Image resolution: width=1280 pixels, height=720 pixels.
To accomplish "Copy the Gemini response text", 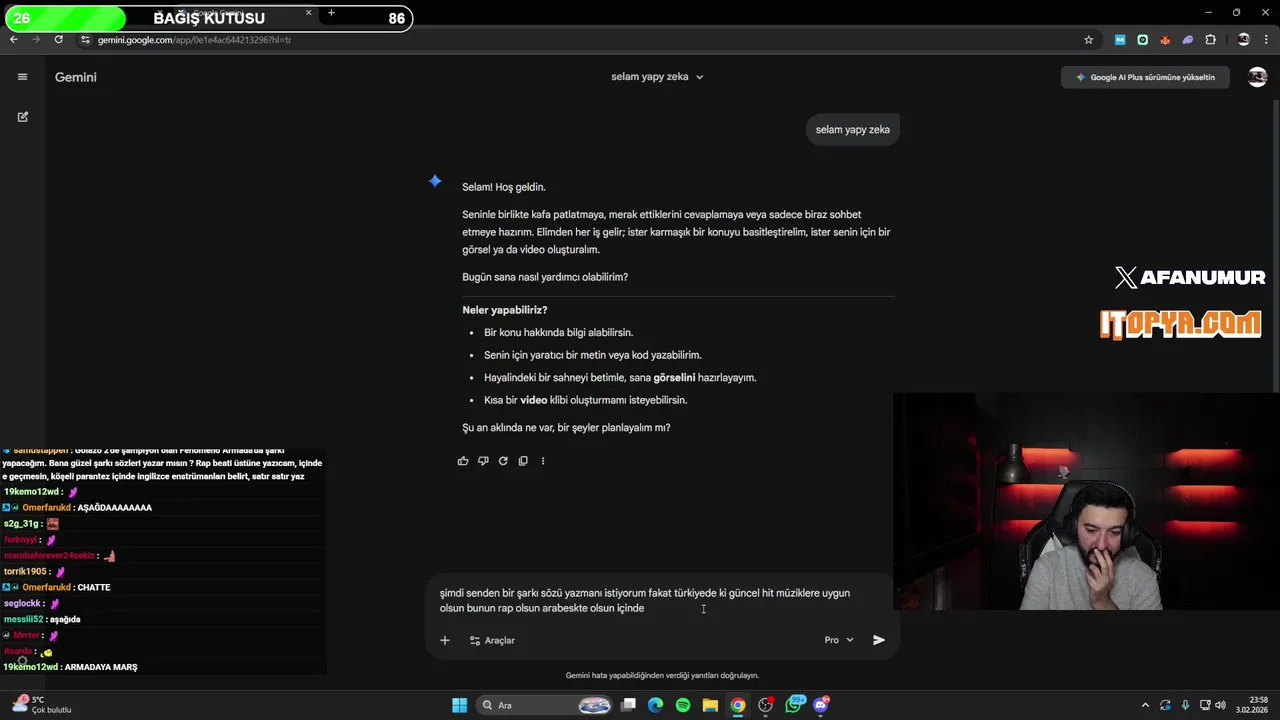I will (x=523, y=461).
